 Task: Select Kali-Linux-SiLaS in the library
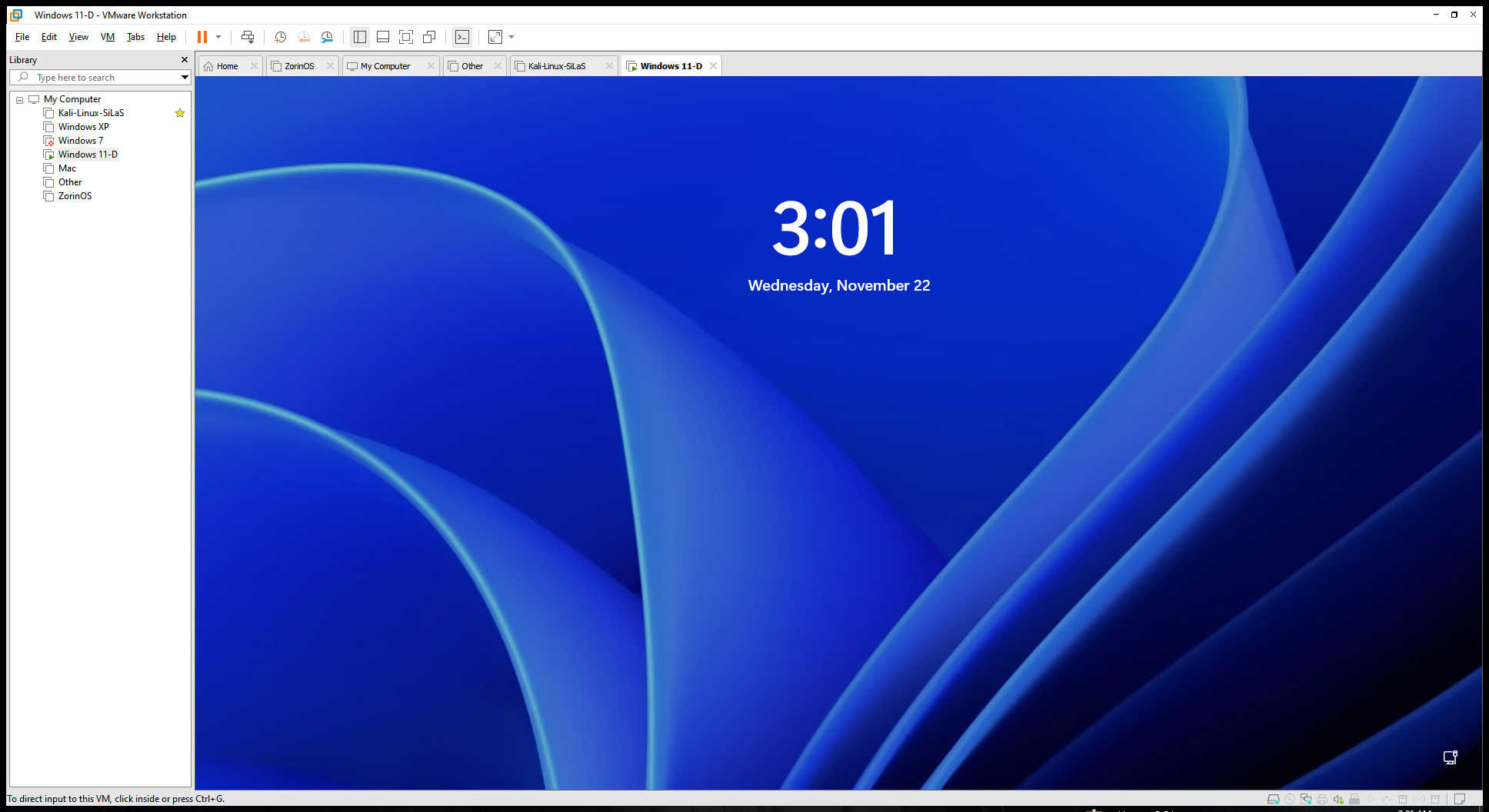(x=91, y=113)
